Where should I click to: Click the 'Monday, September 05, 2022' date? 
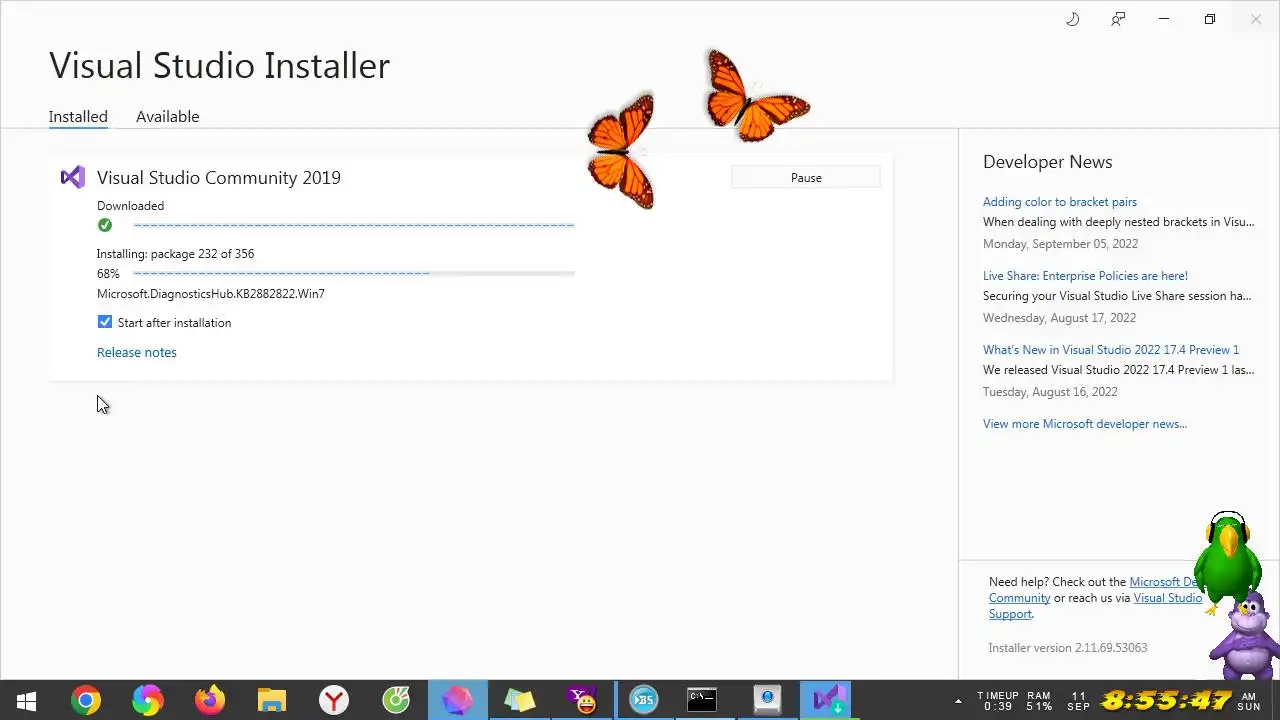click(1060, 244)
